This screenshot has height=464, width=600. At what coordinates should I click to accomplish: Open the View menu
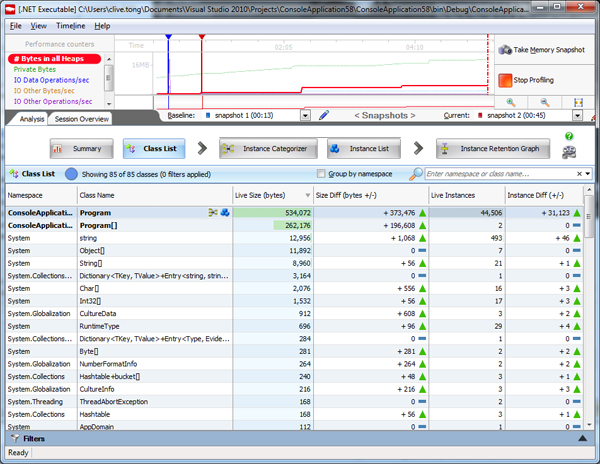39,26
